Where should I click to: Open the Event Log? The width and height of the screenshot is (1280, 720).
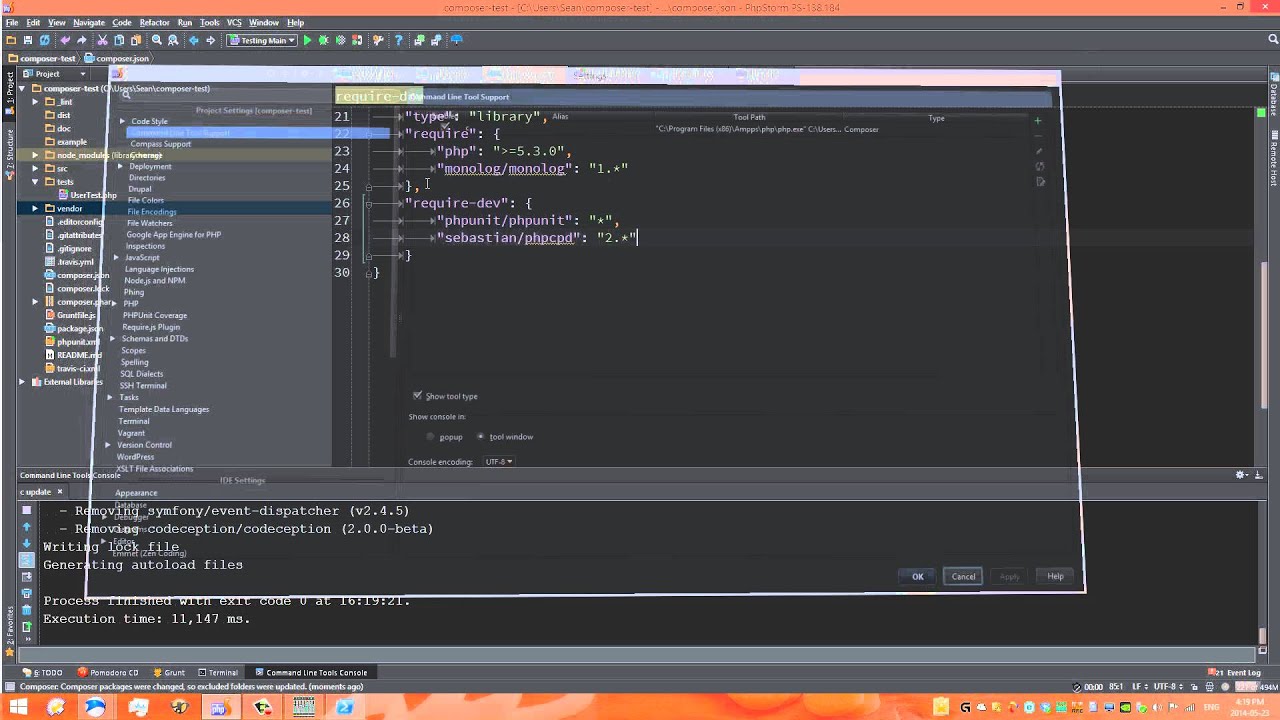point(1236,673)
